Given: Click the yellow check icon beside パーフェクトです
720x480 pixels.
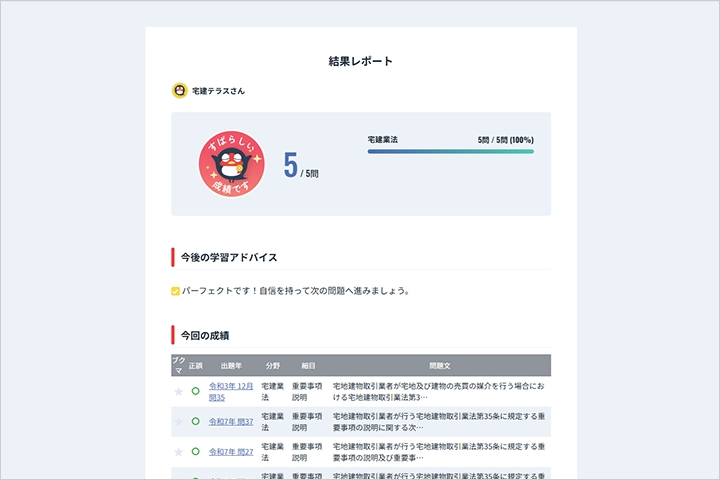Looking at the screenshot, I should (175, 291).
